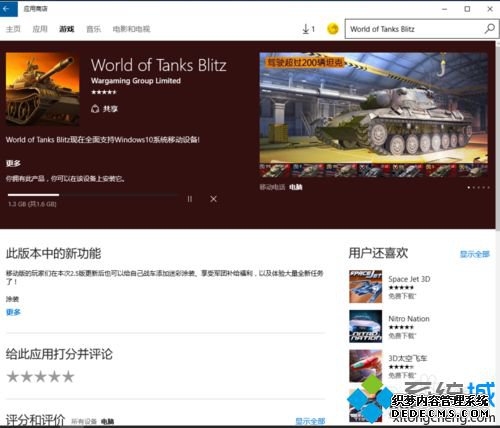Show all ratings and reviews
The image size is (500, 428).
pyautogui.click(x=310, y=421)
